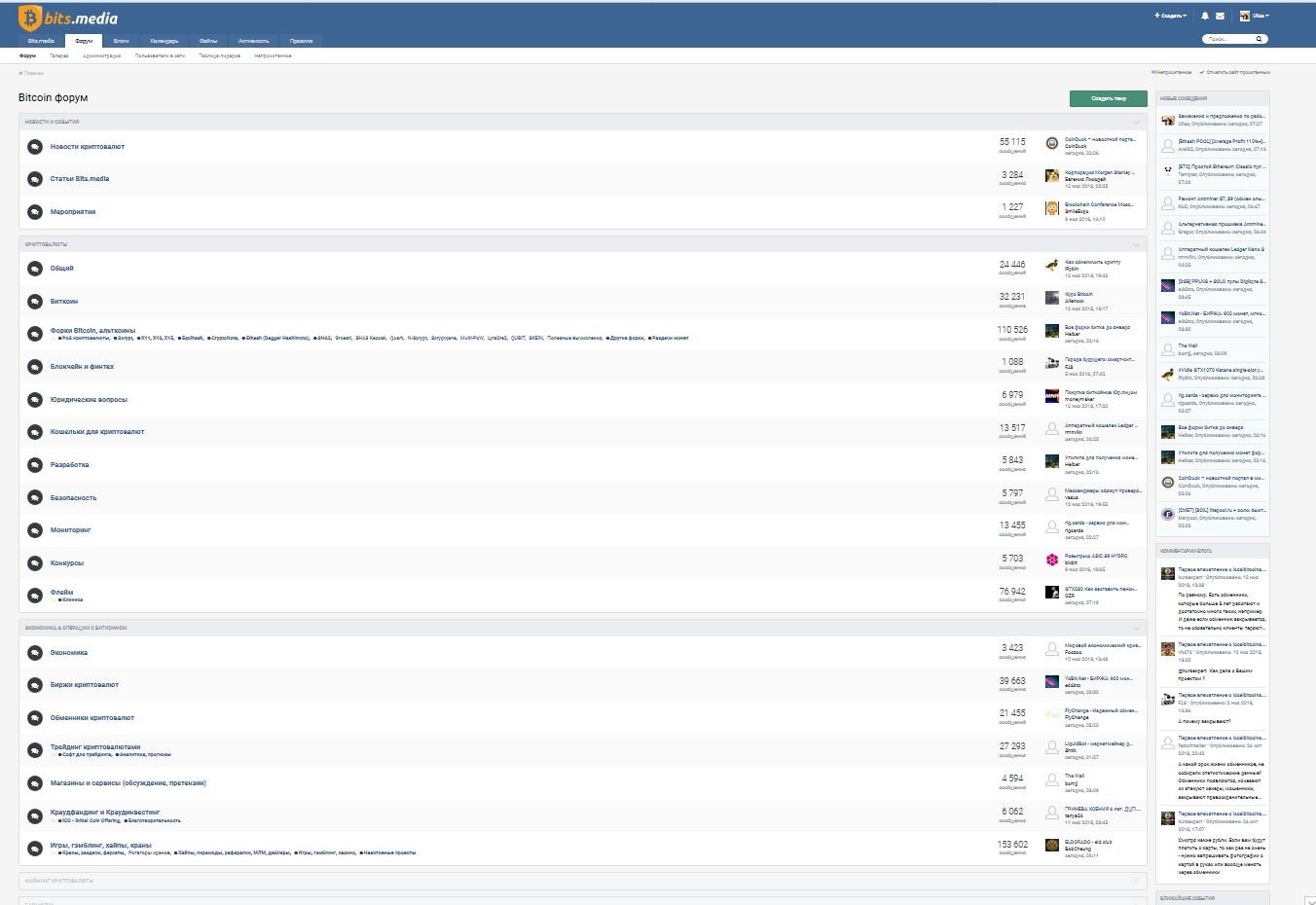Open the Ulias user account dropdown

[x=1261, y=16]
